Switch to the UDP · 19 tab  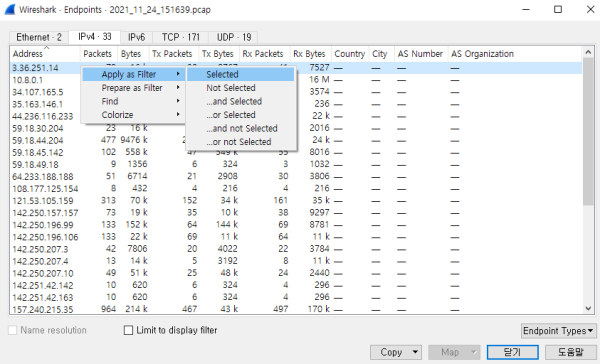coord(234,37)
